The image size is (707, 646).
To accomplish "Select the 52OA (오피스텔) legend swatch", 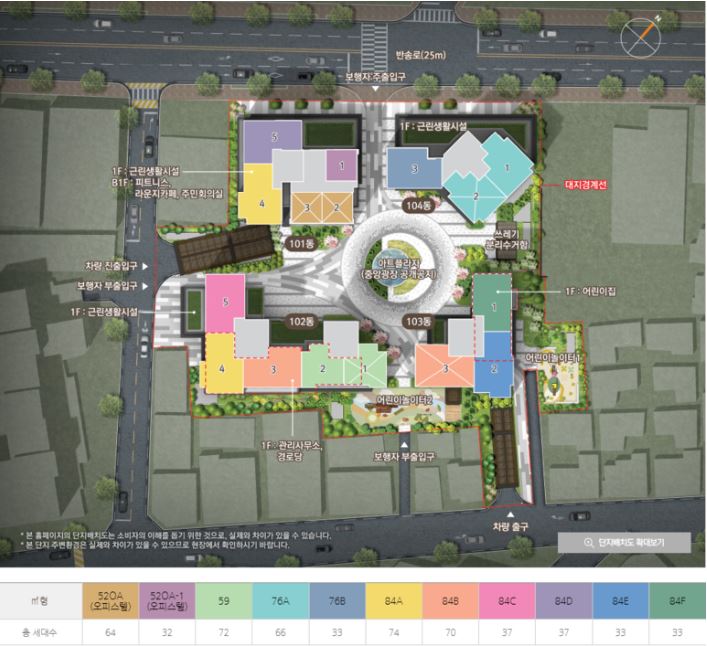I will pos(110,600).
